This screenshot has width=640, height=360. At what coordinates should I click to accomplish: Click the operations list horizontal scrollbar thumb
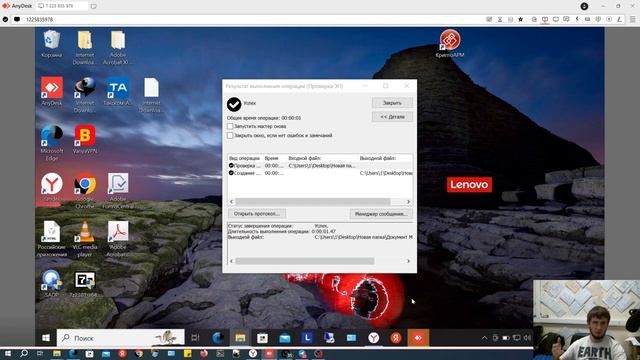[313, 202]
